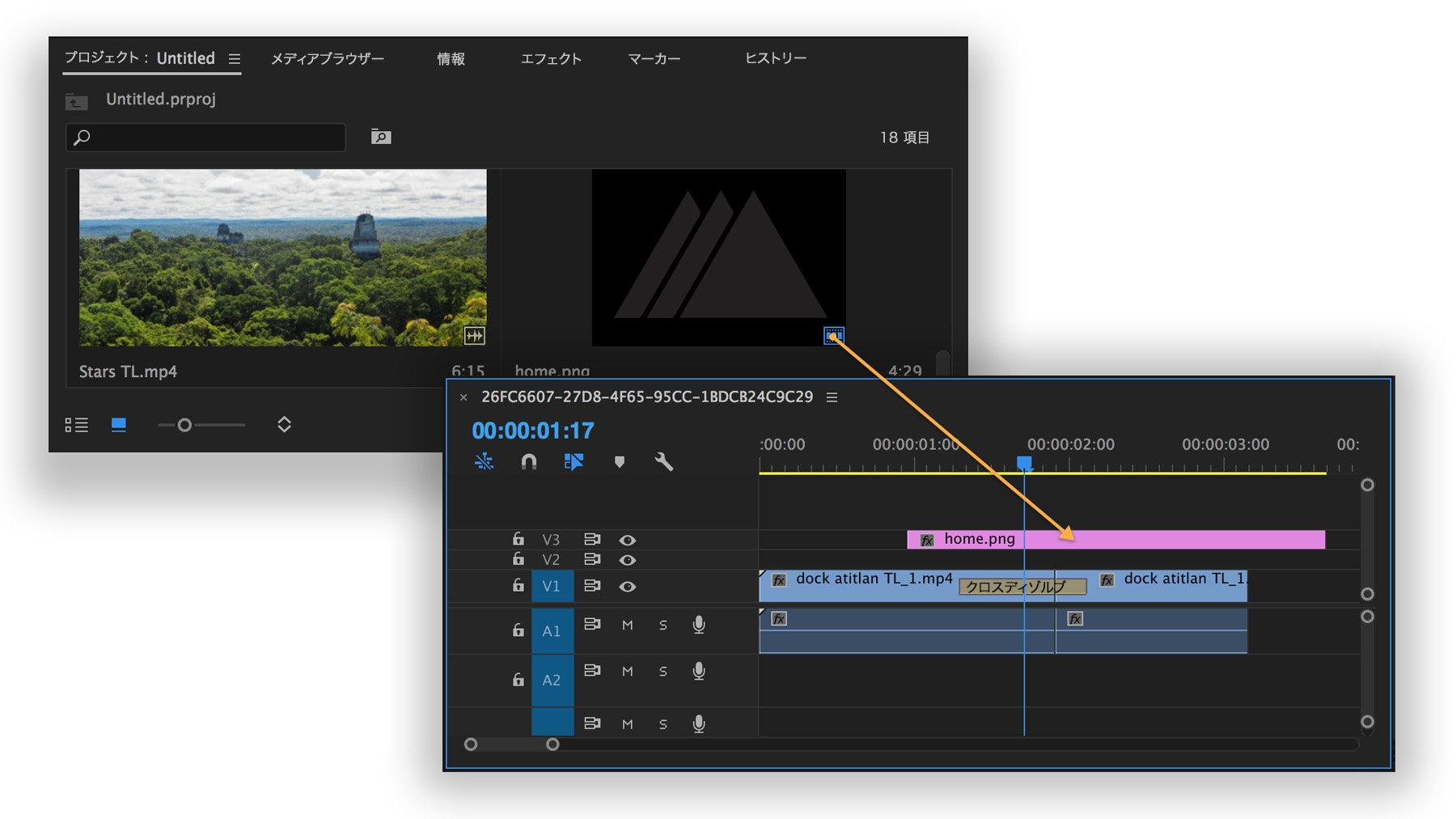Toggle lock on V1 track
This screenshot has width=1456, height=819.
click(518, 585)
